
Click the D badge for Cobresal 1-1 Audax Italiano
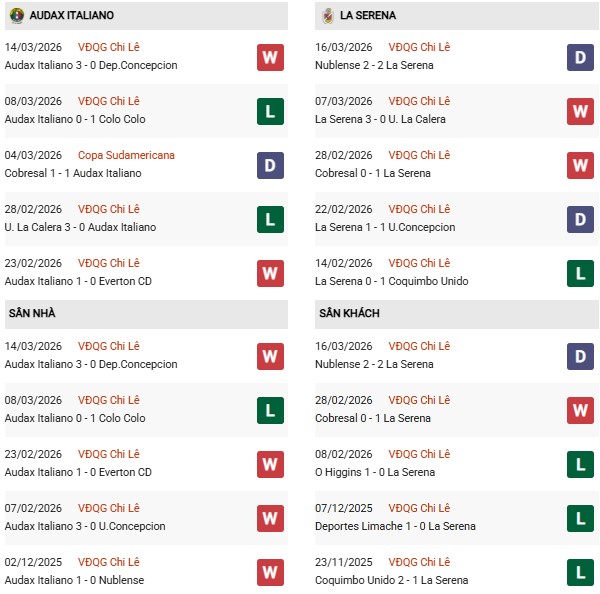coord(270,165)
